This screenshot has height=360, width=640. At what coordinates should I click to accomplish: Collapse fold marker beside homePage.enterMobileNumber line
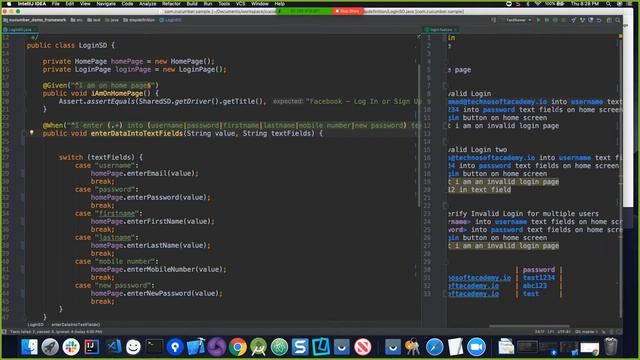(x=22, y=269)
